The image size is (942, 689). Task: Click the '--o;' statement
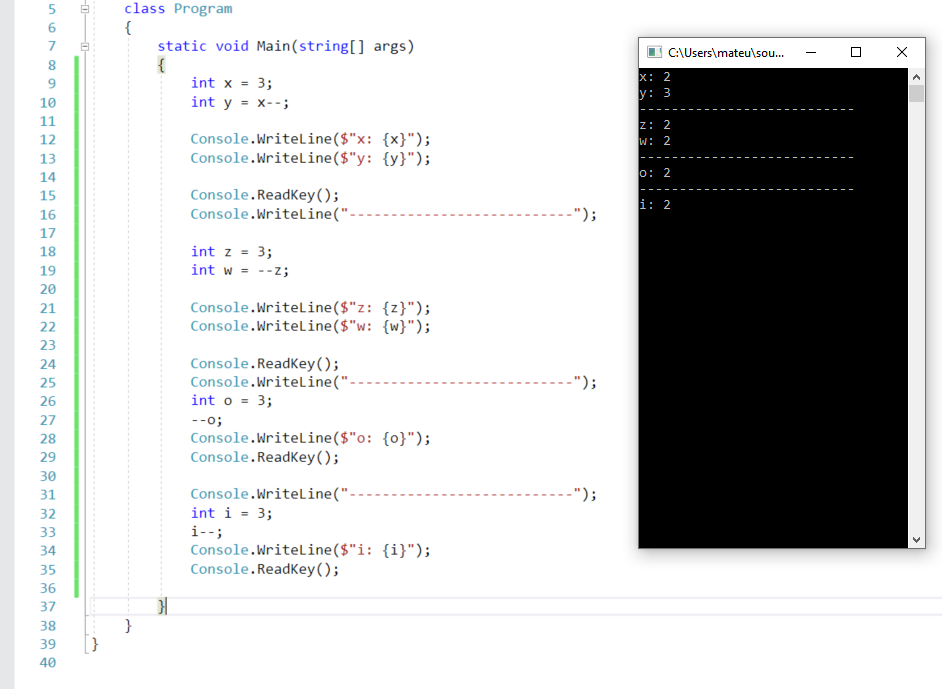[207, 420]
